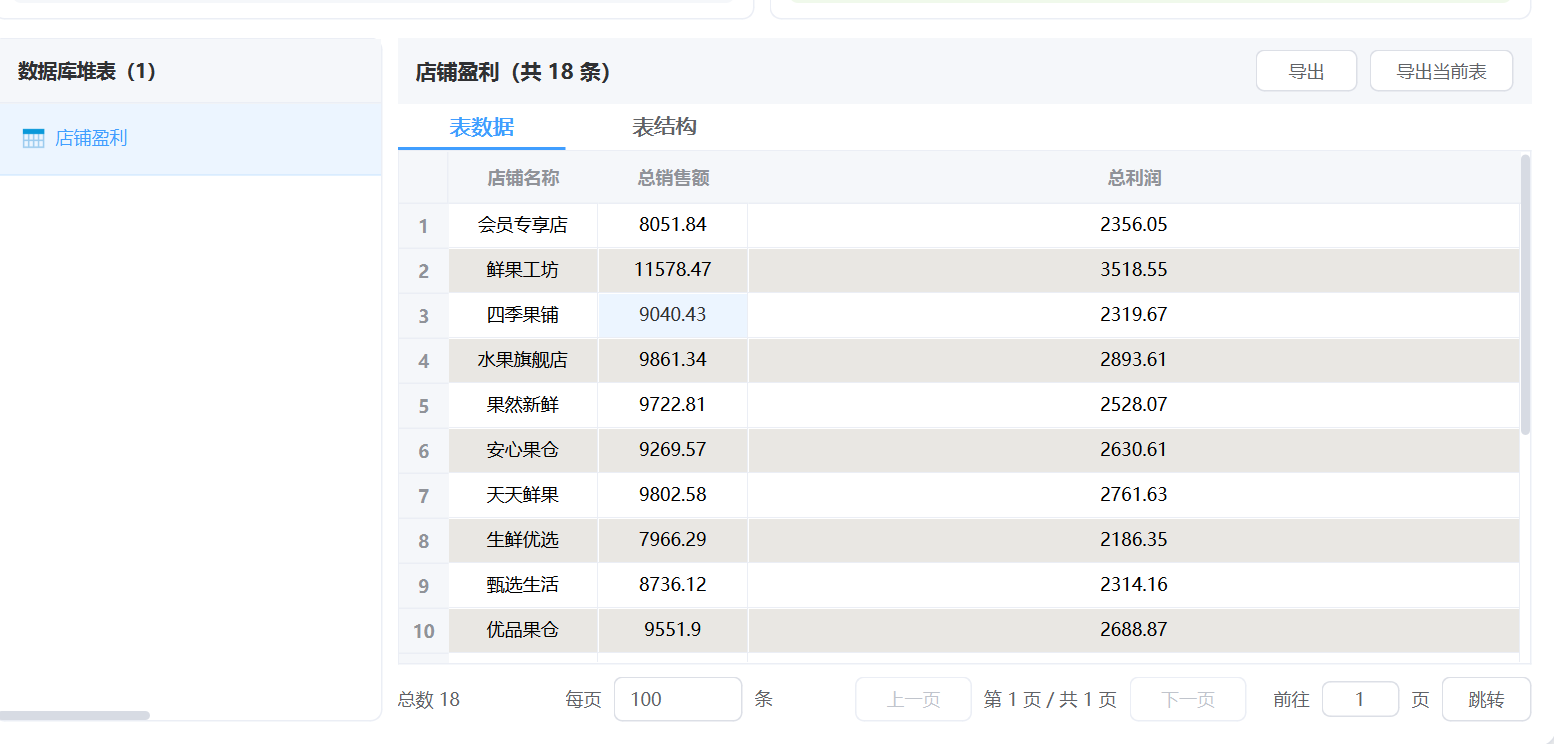Click the 下一页 button

click(1187, 699)
